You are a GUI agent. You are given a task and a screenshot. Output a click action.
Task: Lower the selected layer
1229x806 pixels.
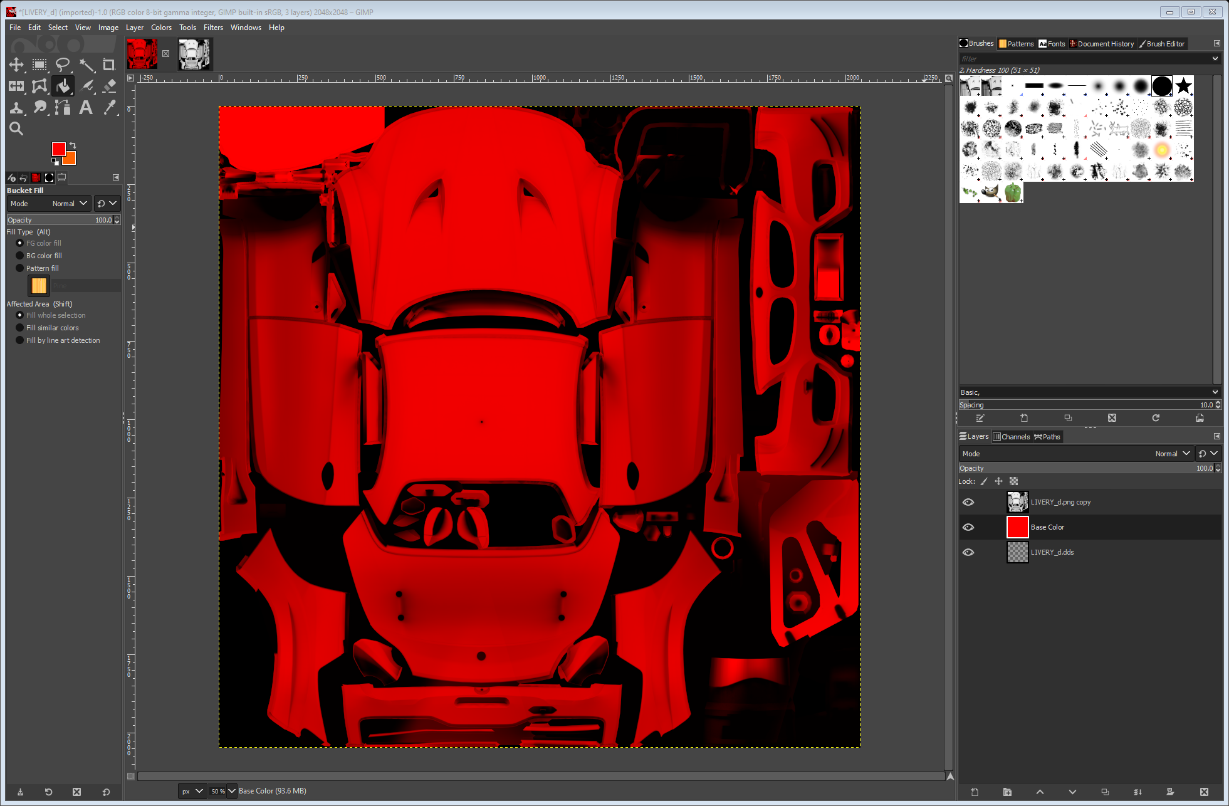click(x=1072, y=792)
